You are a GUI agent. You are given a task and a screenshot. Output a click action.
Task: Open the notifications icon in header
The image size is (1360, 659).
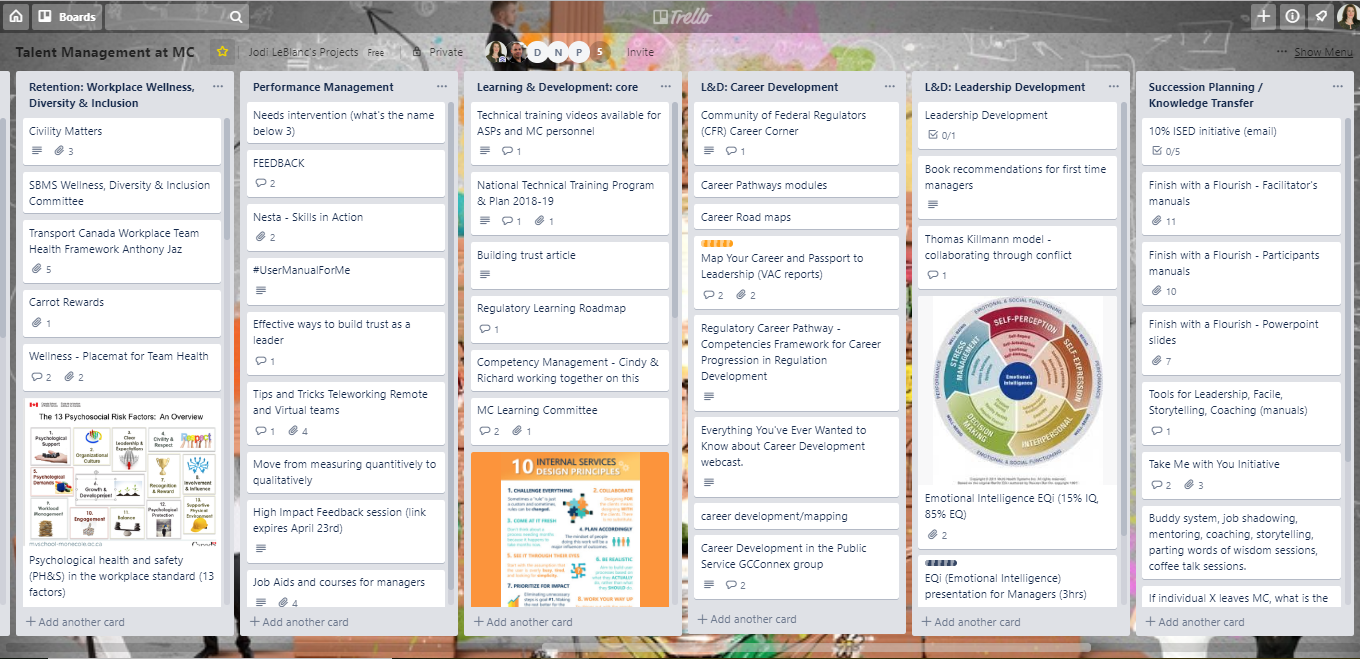click(1320, 16)
